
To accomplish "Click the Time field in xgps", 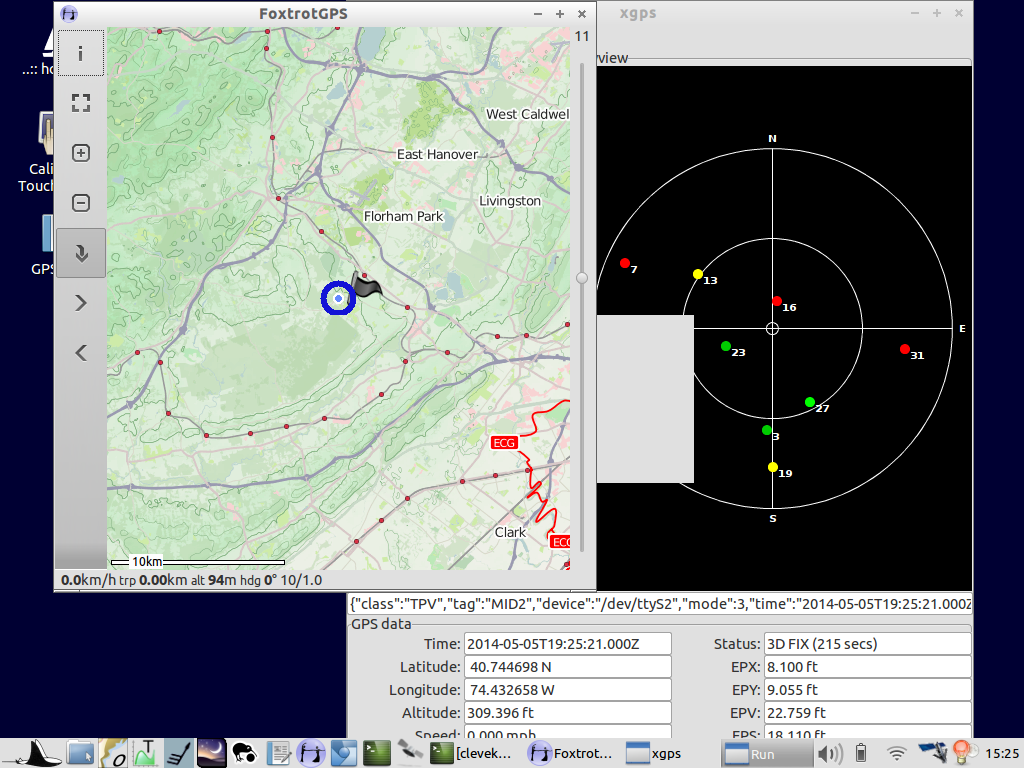I will [x=568, y=644].
